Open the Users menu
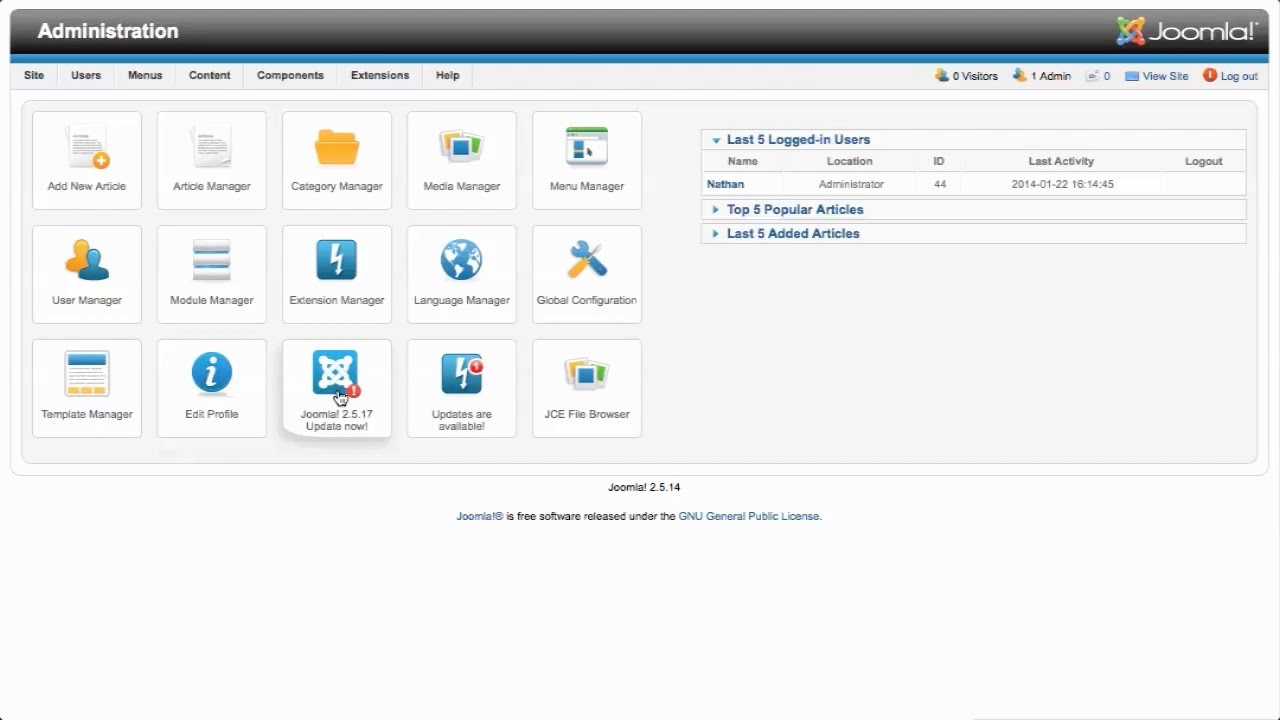Image resolution: width=1280 pixels, height=720 pixels. (x=86, y=75)
